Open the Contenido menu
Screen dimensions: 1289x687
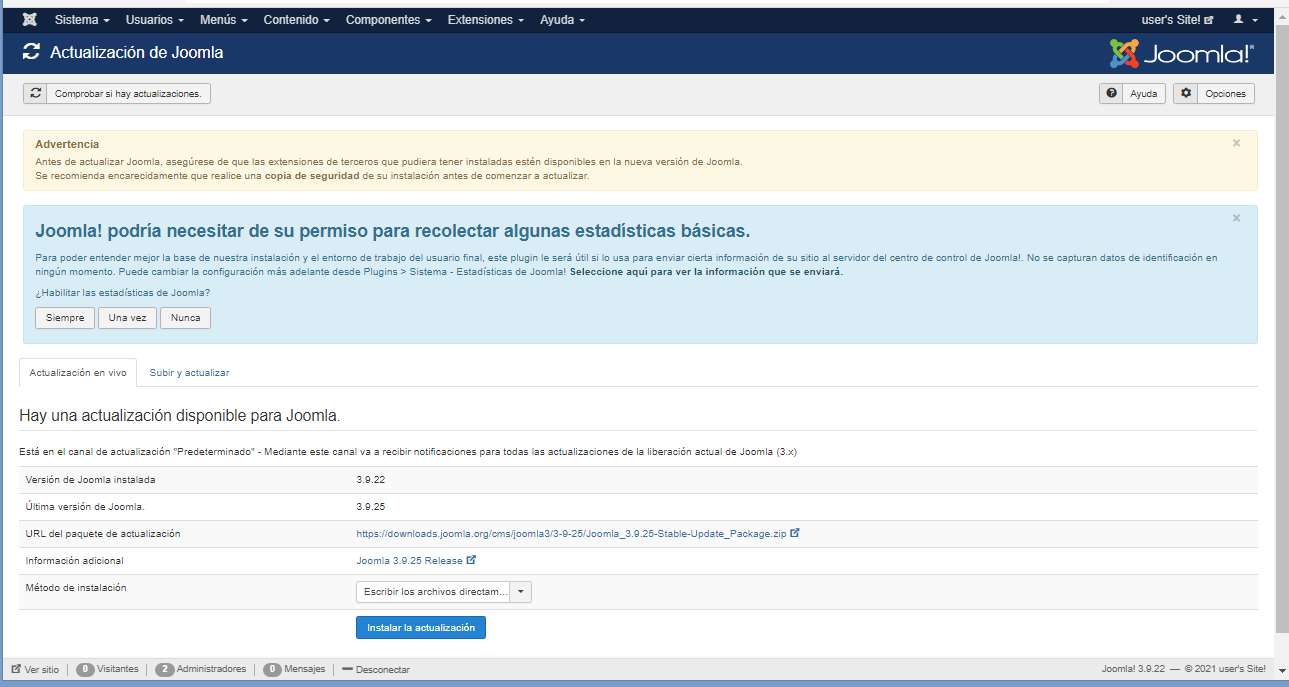[x=296, y=20]
